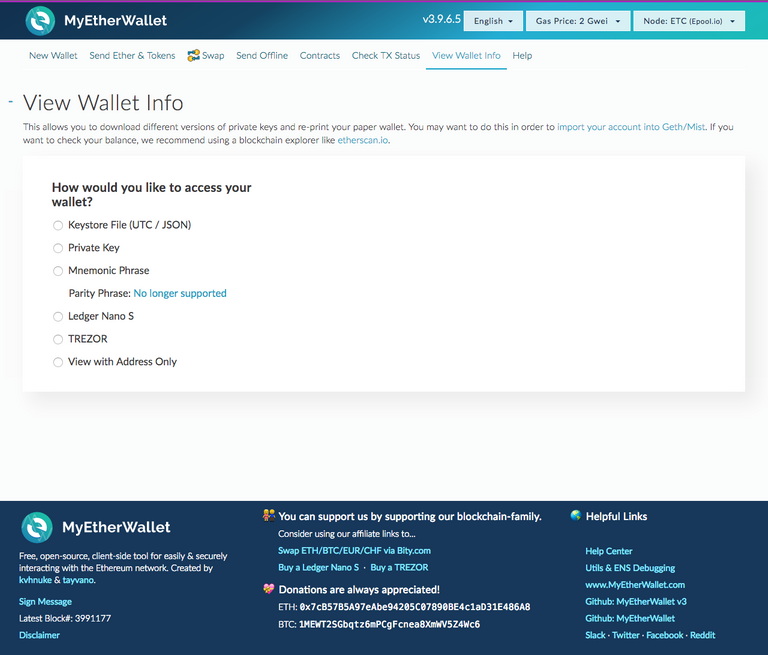
Task: Open the Slack link
Action: pos(595,635)
